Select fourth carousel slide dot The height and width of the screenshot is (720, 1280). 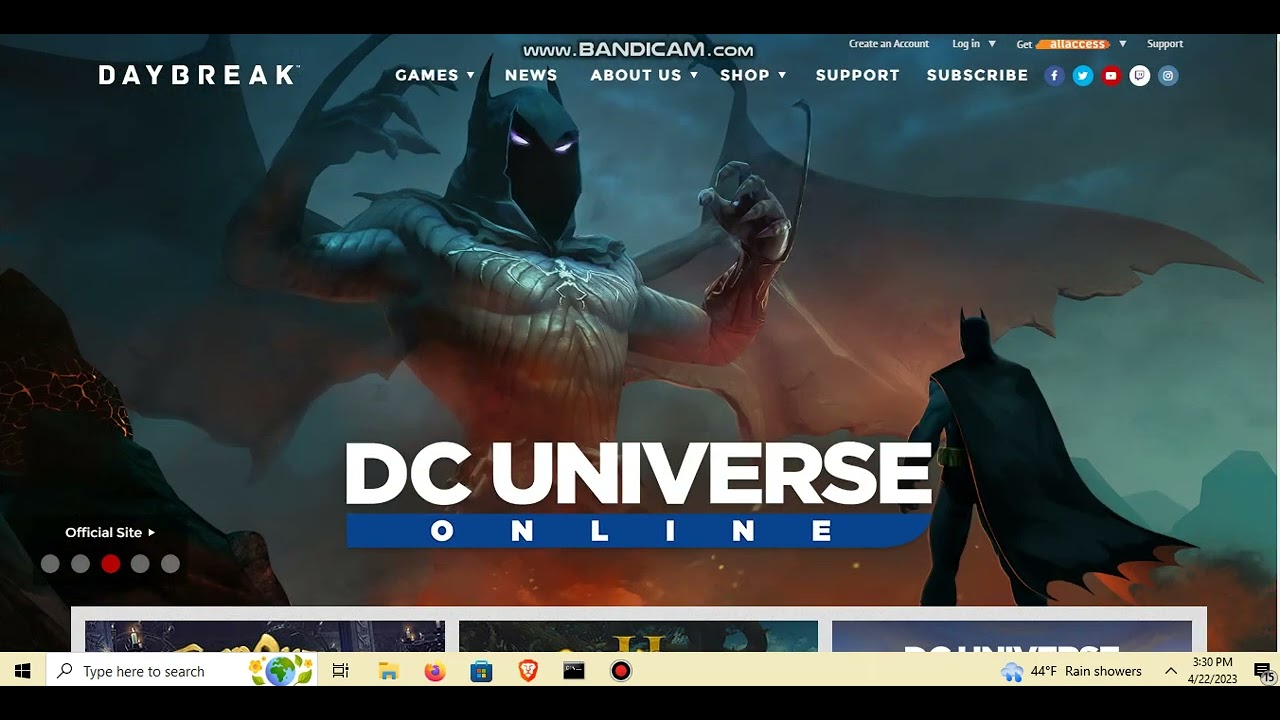(x=140, y=564)
